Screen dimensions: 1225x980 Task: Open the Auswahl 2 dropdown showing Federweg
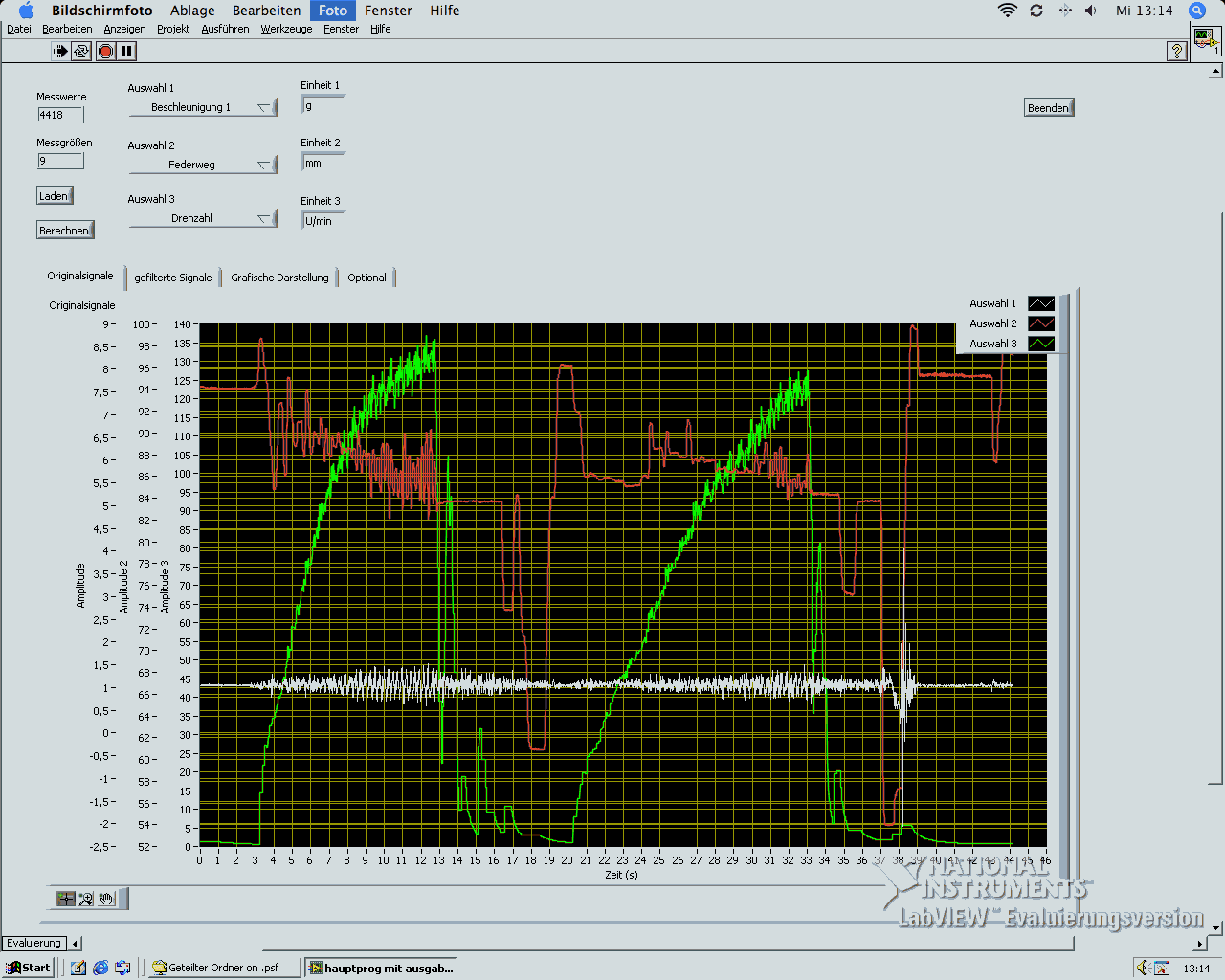pos(203,165)
